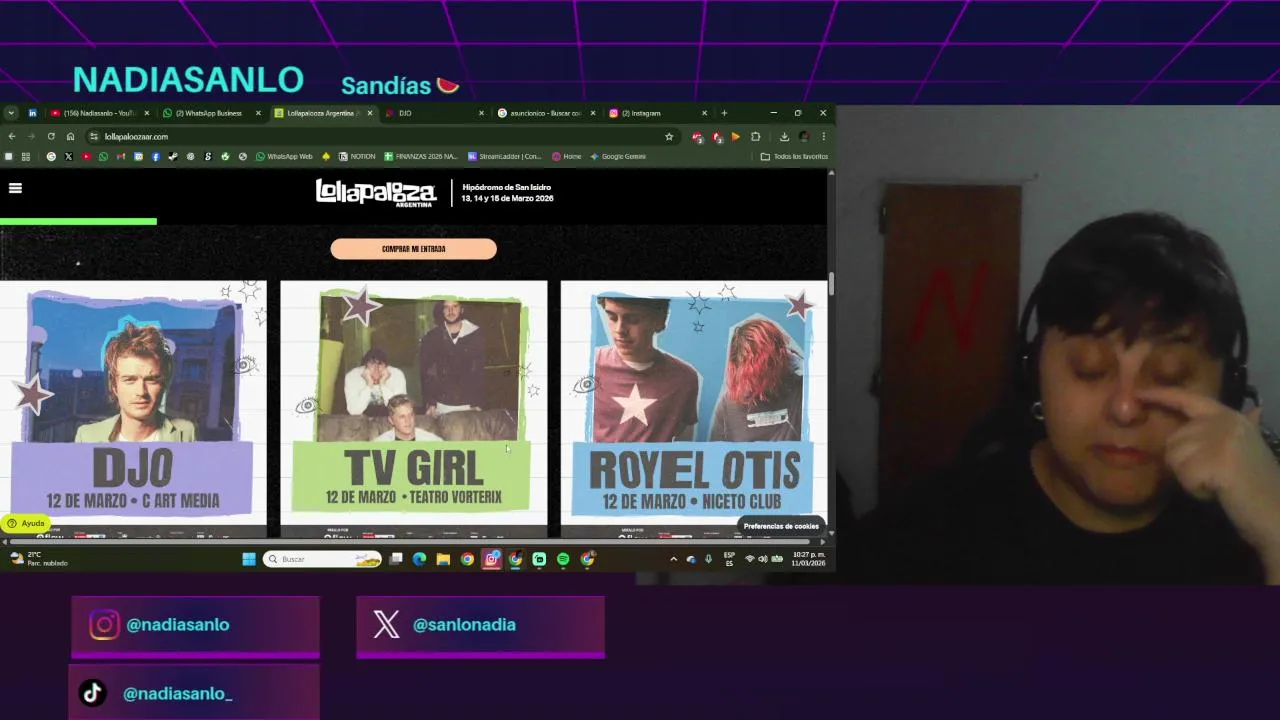Click the volume icon in system tray
The image size is (1280, 720).
point(763,559)
